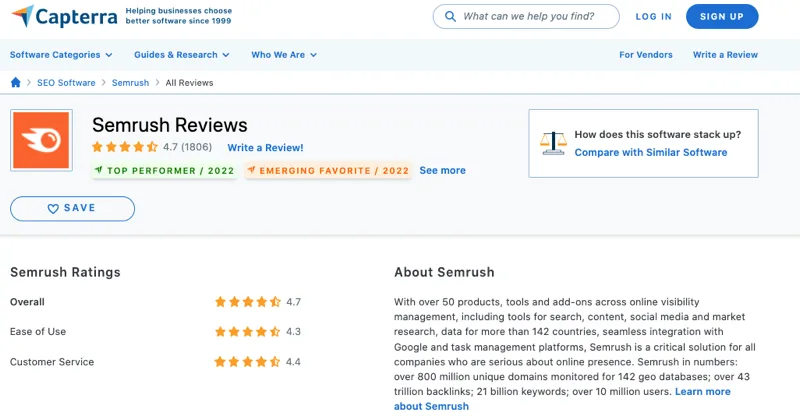Click the Log In link
Screen dimensions: 800x420
coord(653,17)
